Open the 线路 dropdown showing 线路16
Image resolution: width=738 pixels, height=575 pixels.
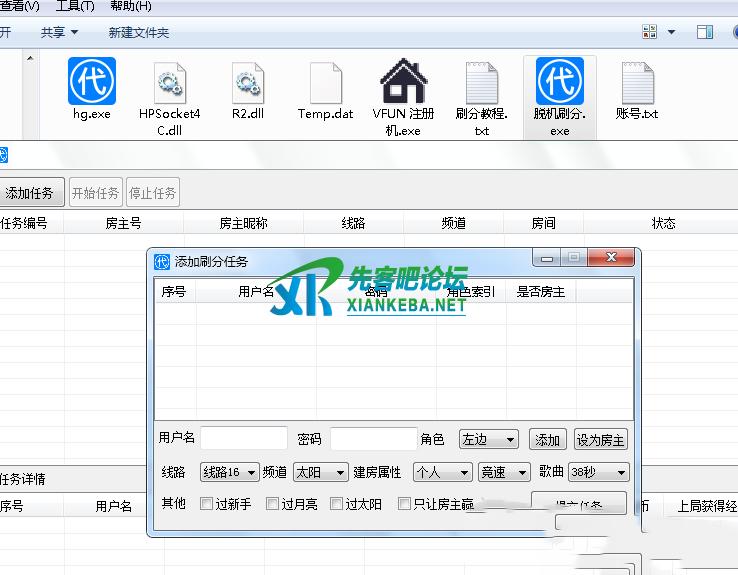(229, 472)
